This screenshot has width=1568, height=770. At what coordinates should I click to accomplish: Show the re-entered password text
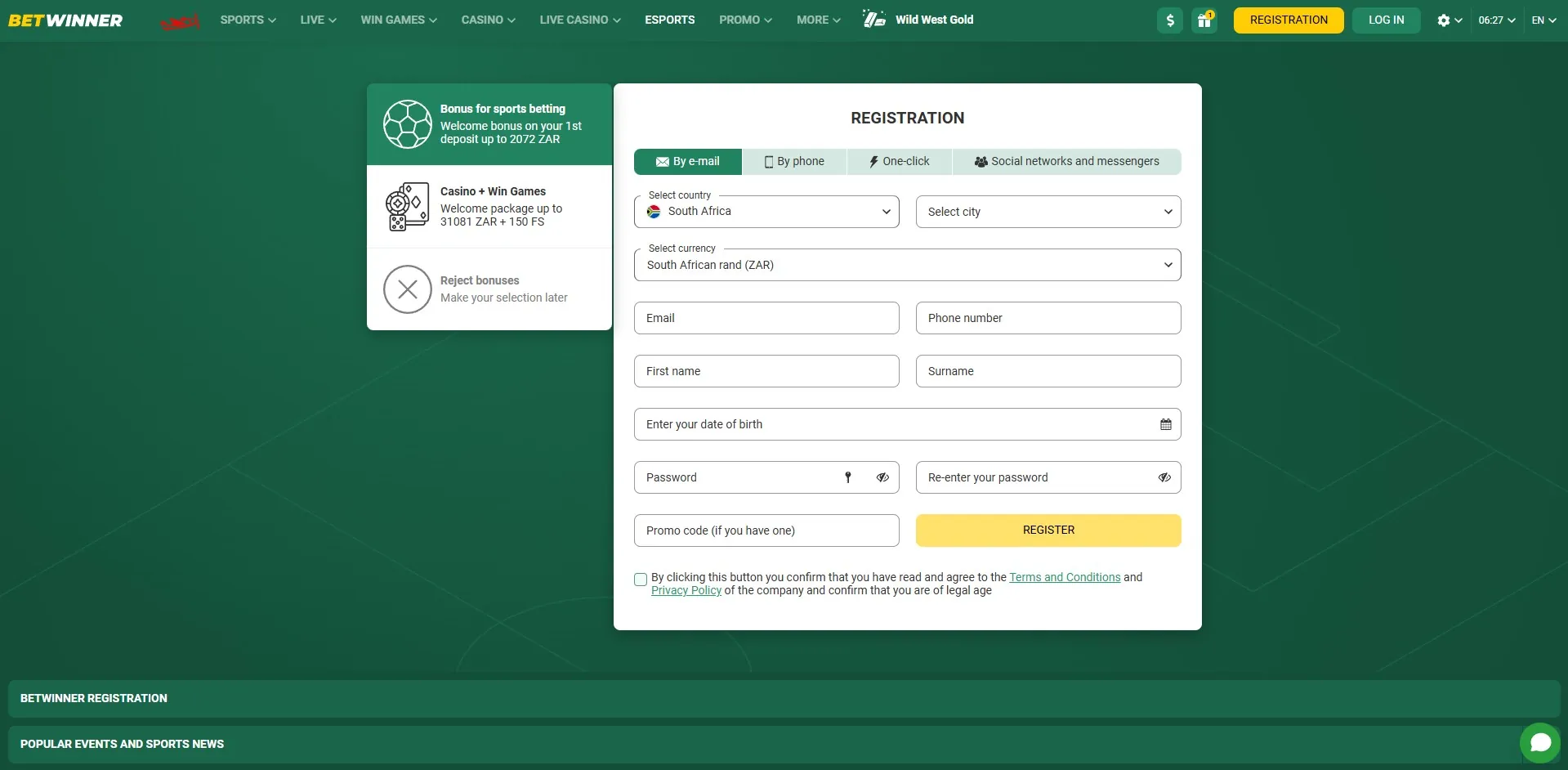pyautogui.click(x=1164, y=477)
